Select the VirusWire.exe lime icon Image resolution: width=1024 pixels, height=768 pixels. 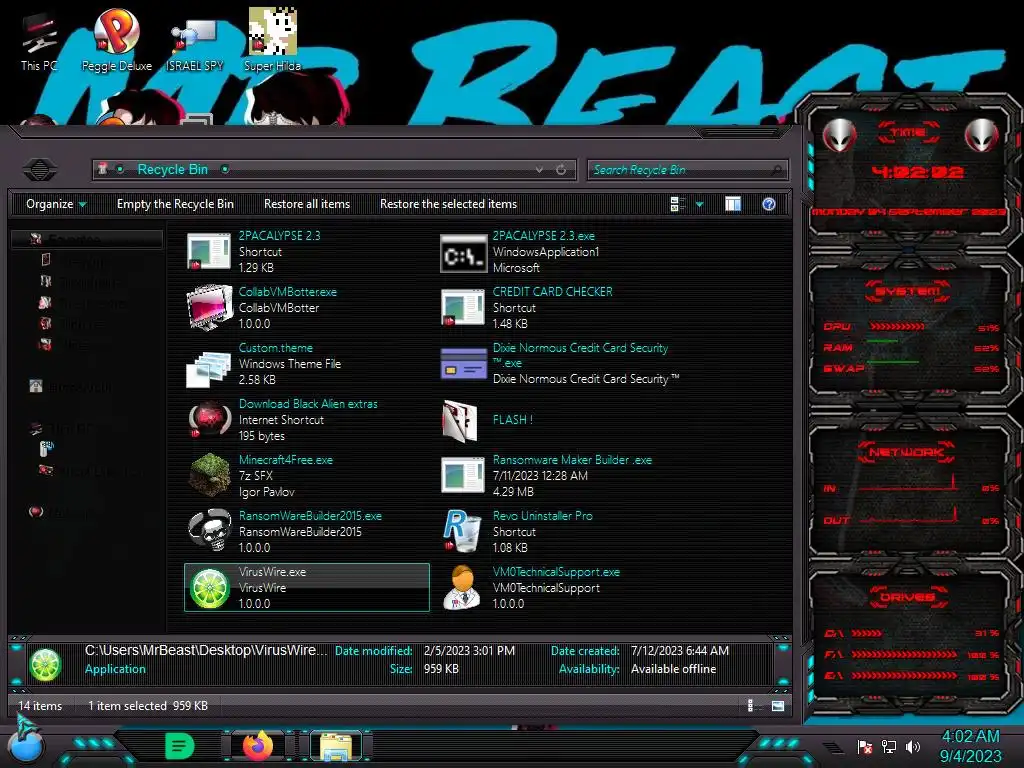(209, 588)
